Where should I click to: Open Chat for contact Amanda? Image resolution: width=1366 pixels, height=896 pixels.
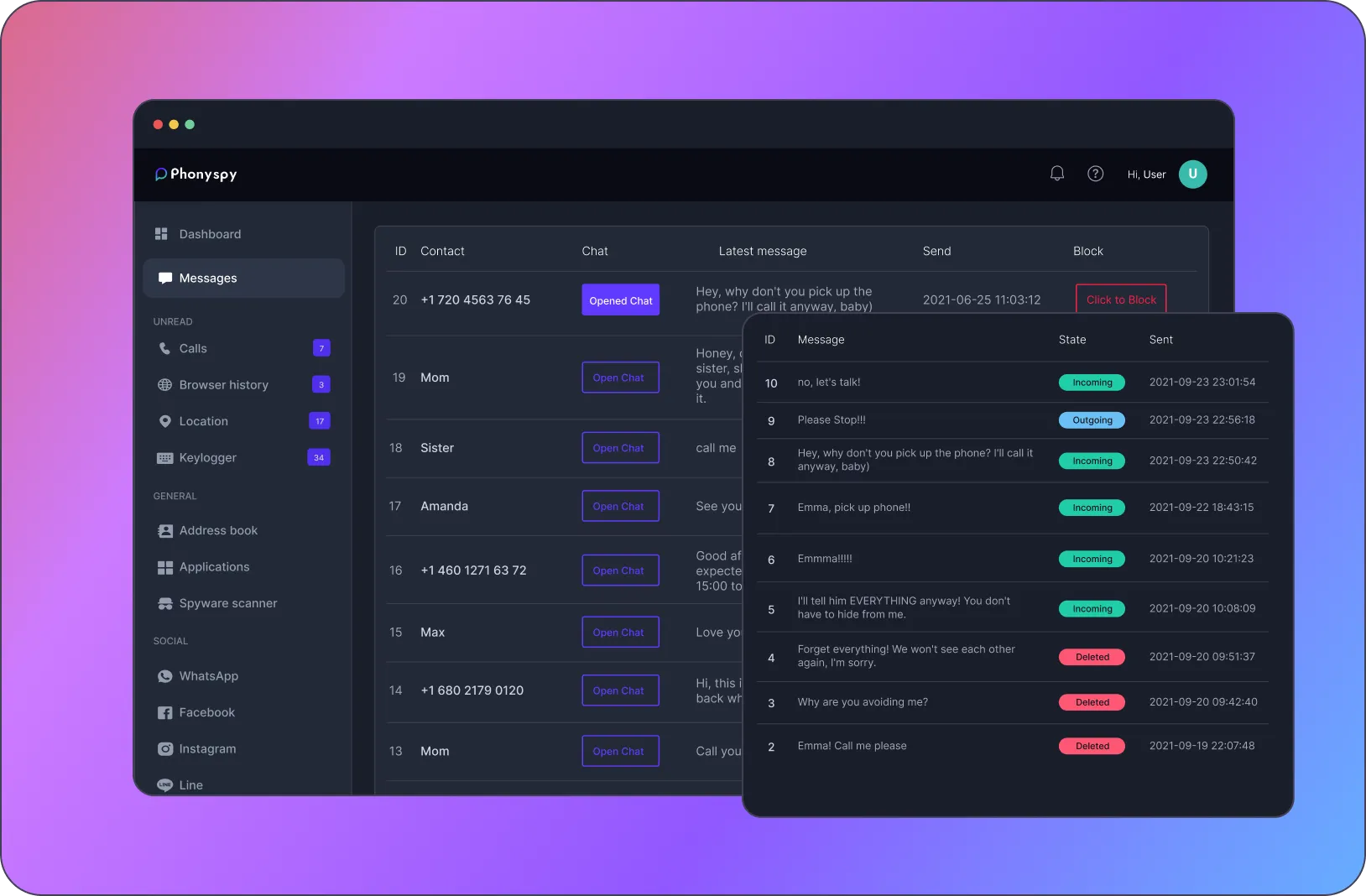point(620,507)
